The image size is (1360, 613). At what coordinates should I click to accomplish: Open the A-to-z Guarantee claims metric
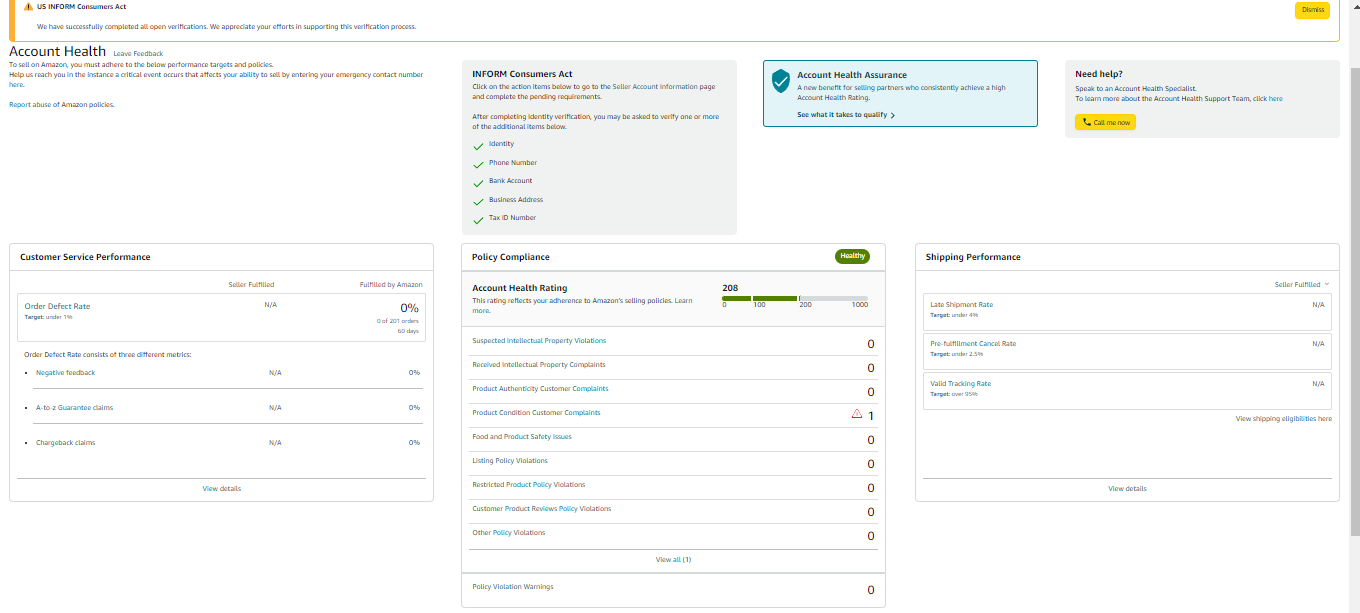(74, 408)
